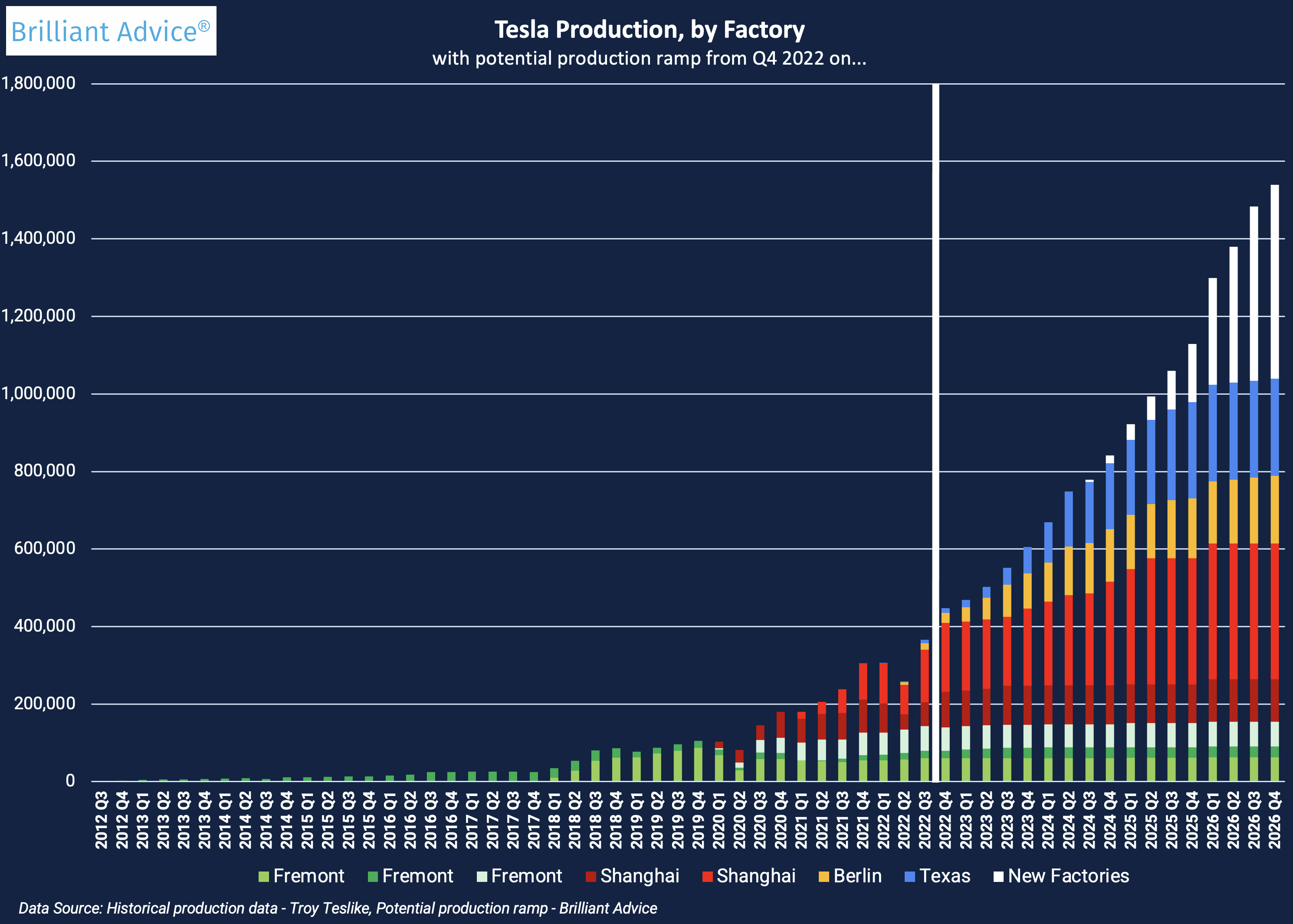Screen dimensions: 1293x924
Task: Click the white vertical Q4 2022 divider bar
Action: tap(935, 433)
